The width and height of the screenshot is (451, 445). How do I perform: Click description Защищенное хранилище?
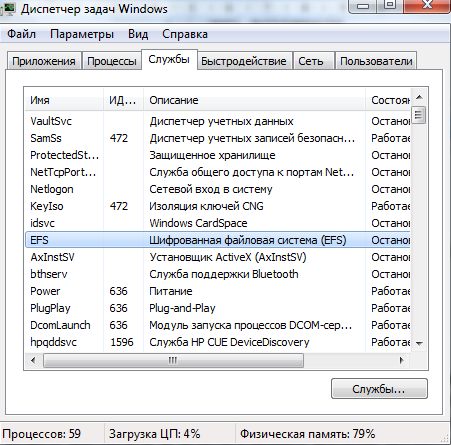[212, 155]
